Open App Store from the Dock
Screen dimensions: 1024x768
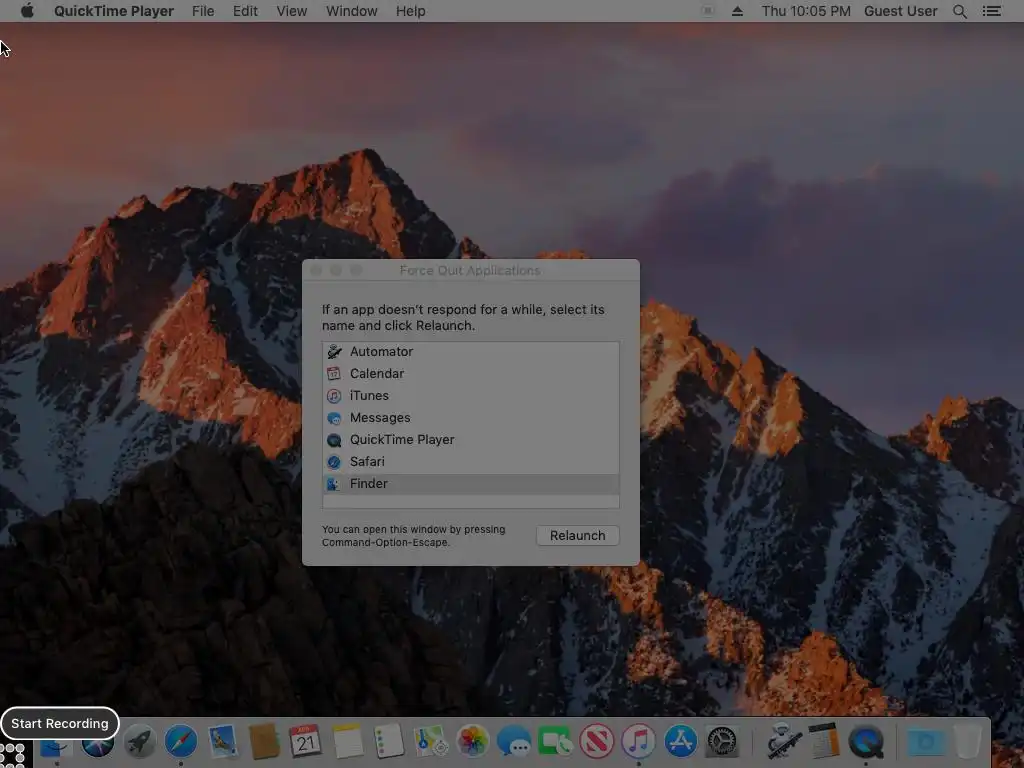(680, 741)
